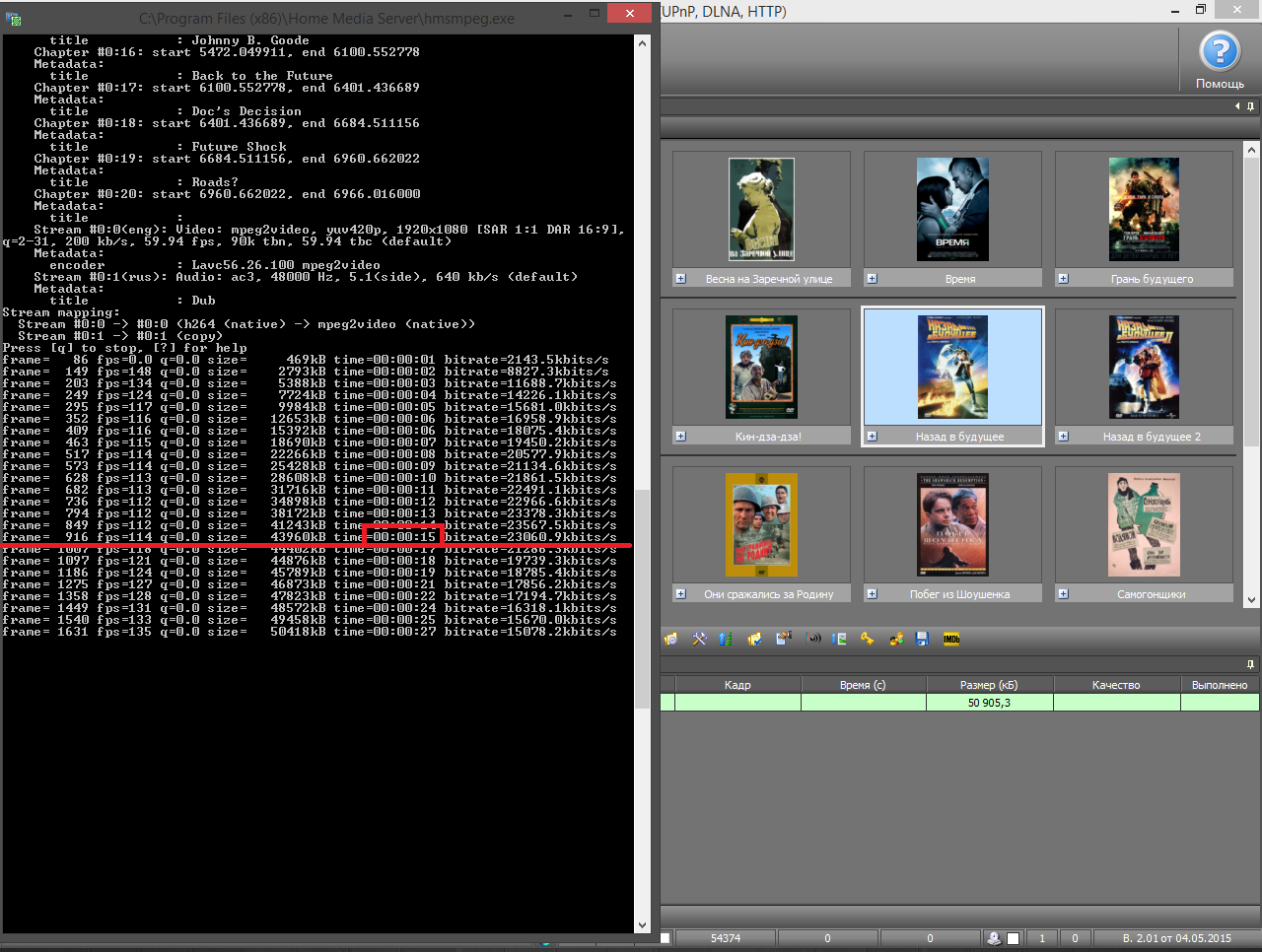This screenshot has width=1262, height=952.
Task: Expand the Время movie item
Action: (x=872, y=279)
